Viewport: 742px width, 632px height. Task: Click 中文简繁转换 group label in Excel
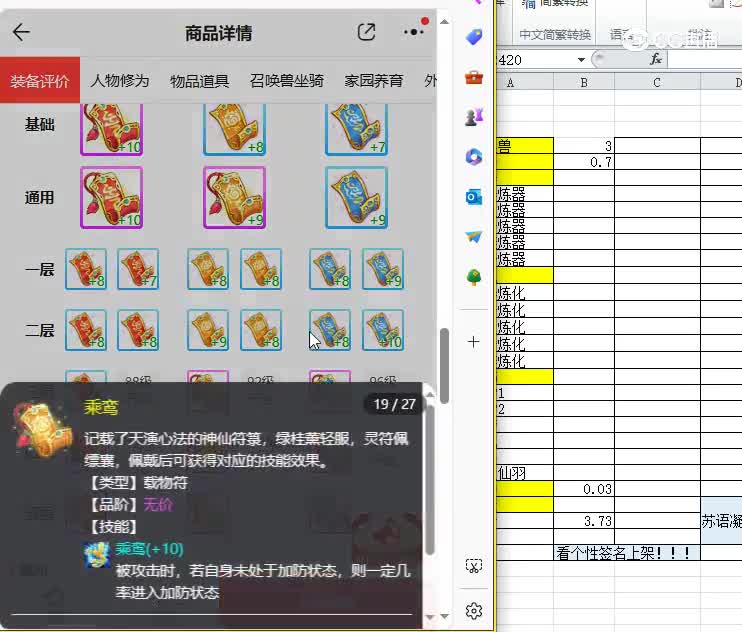(555, 35)
